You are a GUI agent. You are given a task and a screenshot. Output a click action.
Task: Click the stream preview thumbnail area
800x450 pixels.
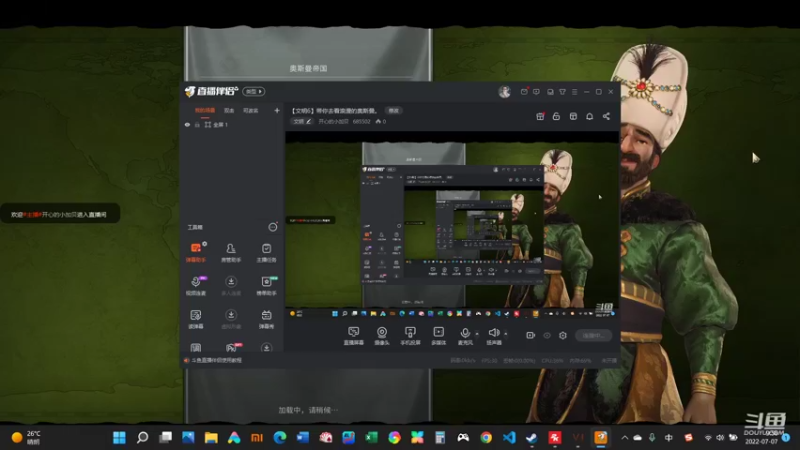click(x=452, y=227)
